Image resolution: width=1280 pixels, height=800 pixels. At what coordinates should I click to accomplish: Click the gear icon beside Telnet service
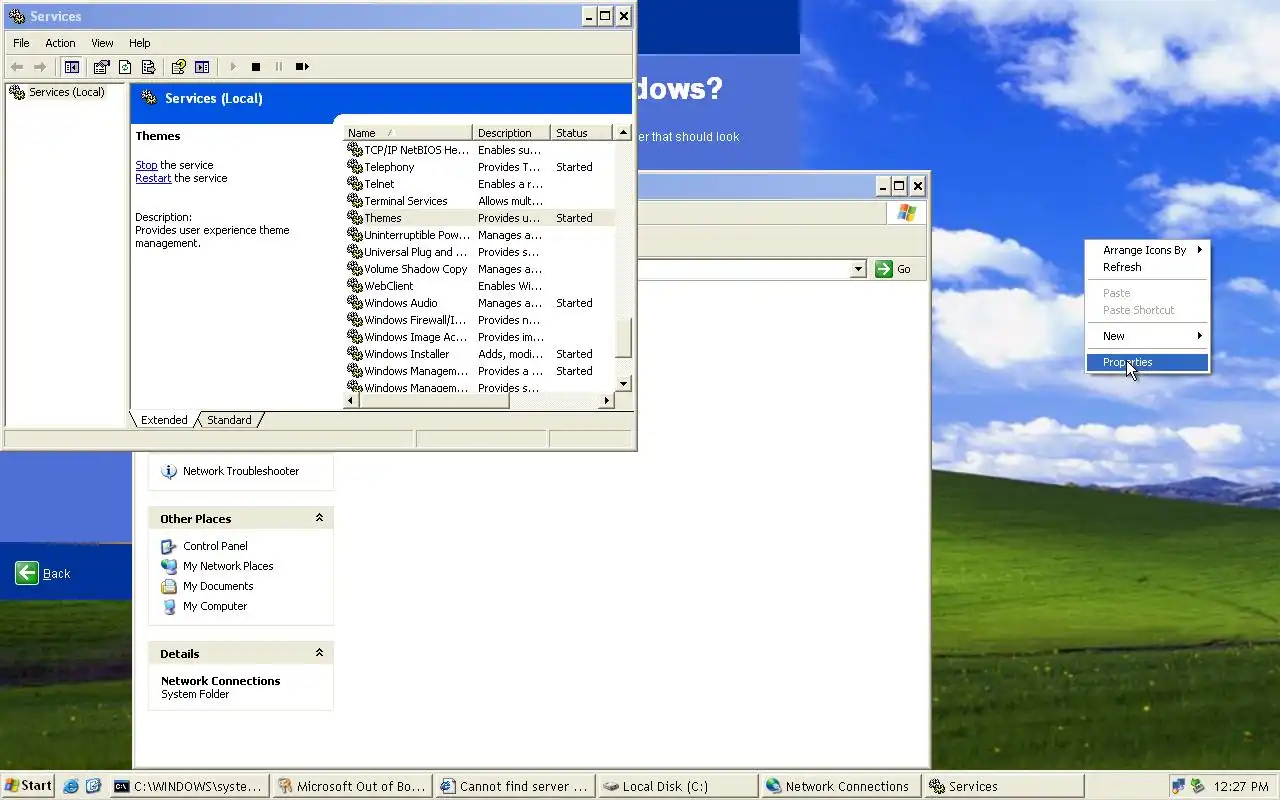click(x=354, y=184)
